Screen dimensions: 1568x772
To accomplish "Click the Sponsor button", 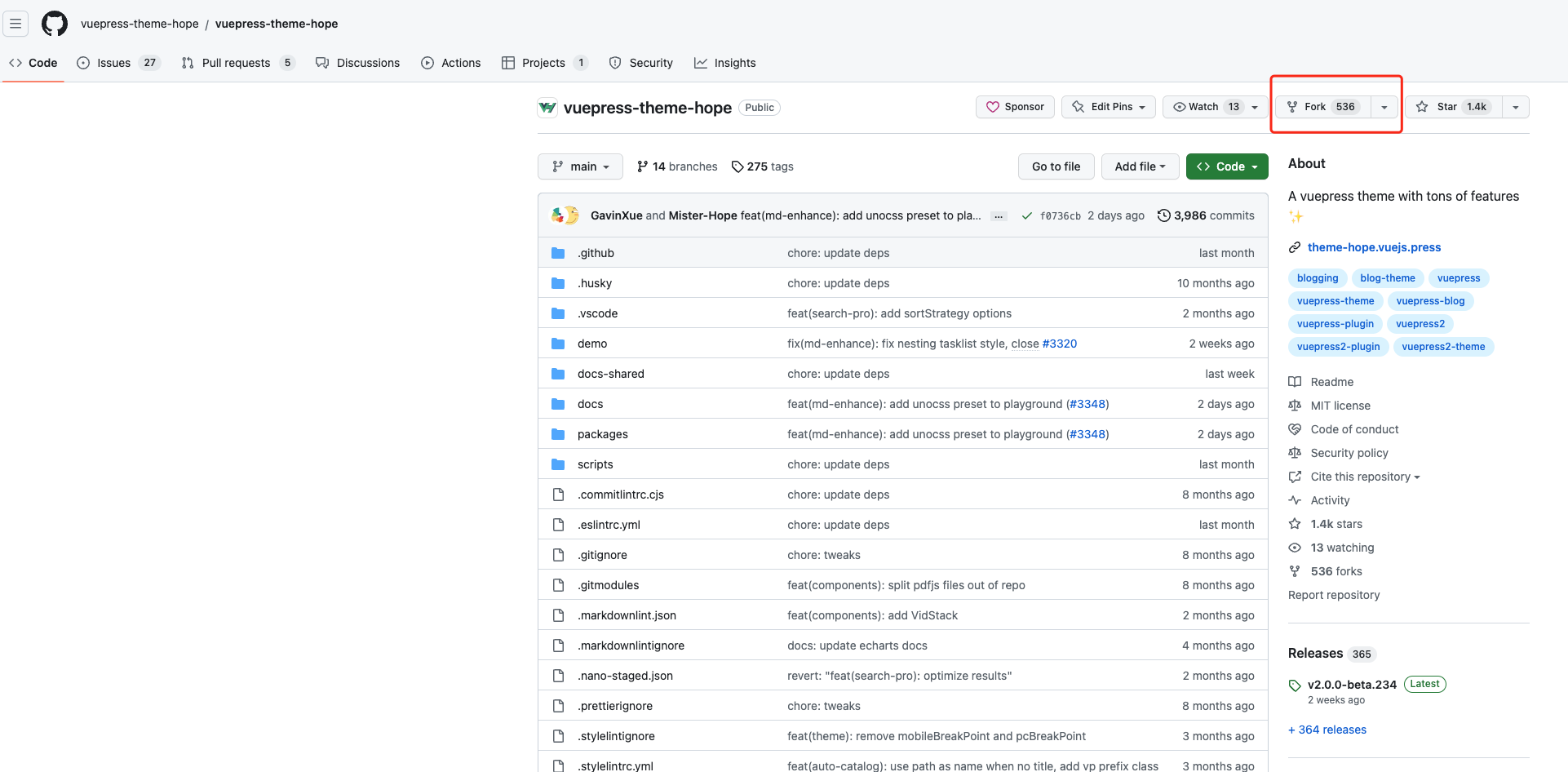I will (x=1016, y=107).
